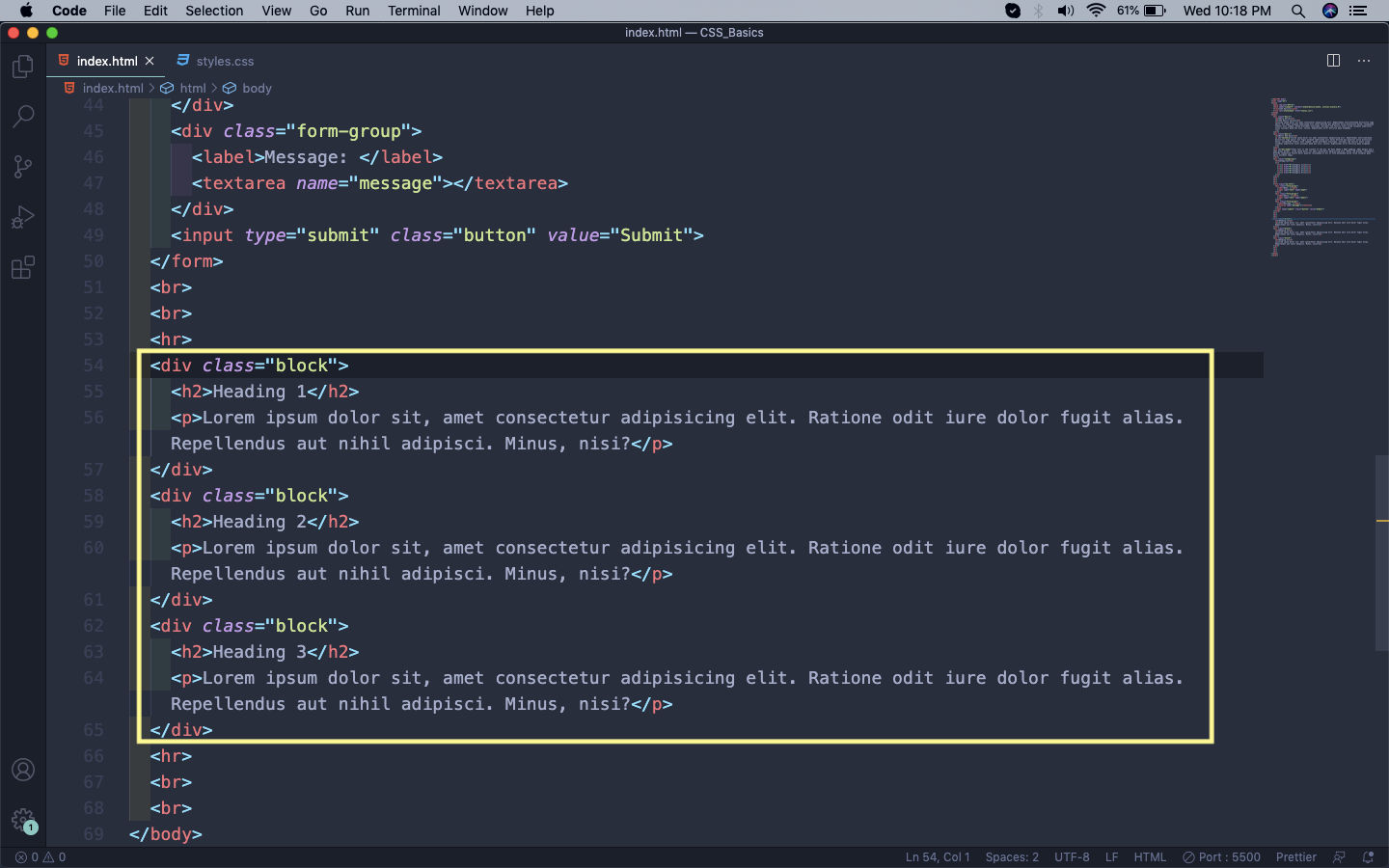Click the code minimap preview
This screenshot has width=1389, height=868.
(1321, 176)
